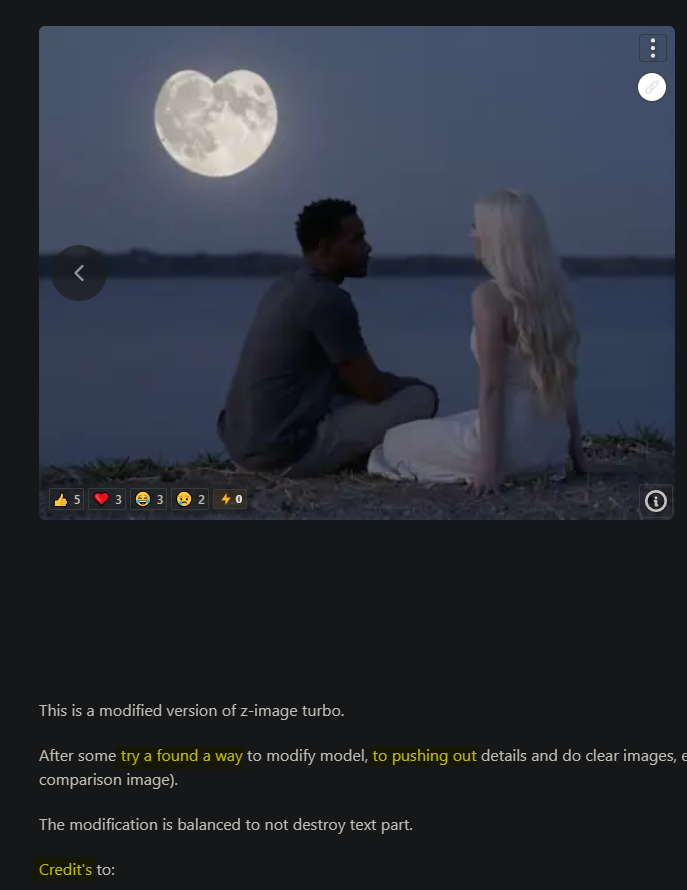The height and width of the screenshot is (890, 687).
Task: Open image info circle icon
Action: coord(656,501)
